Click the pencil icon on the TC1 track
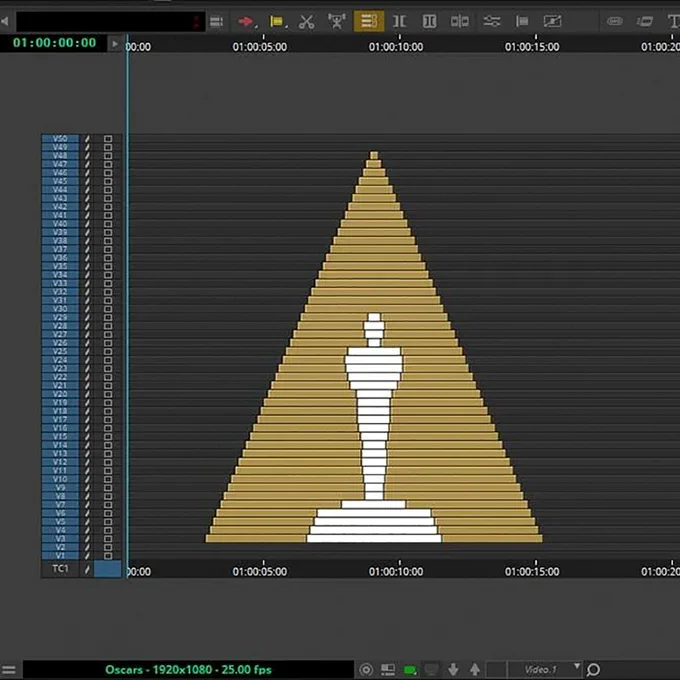Screen dimensions: 680x680 [x=87, y=569]
